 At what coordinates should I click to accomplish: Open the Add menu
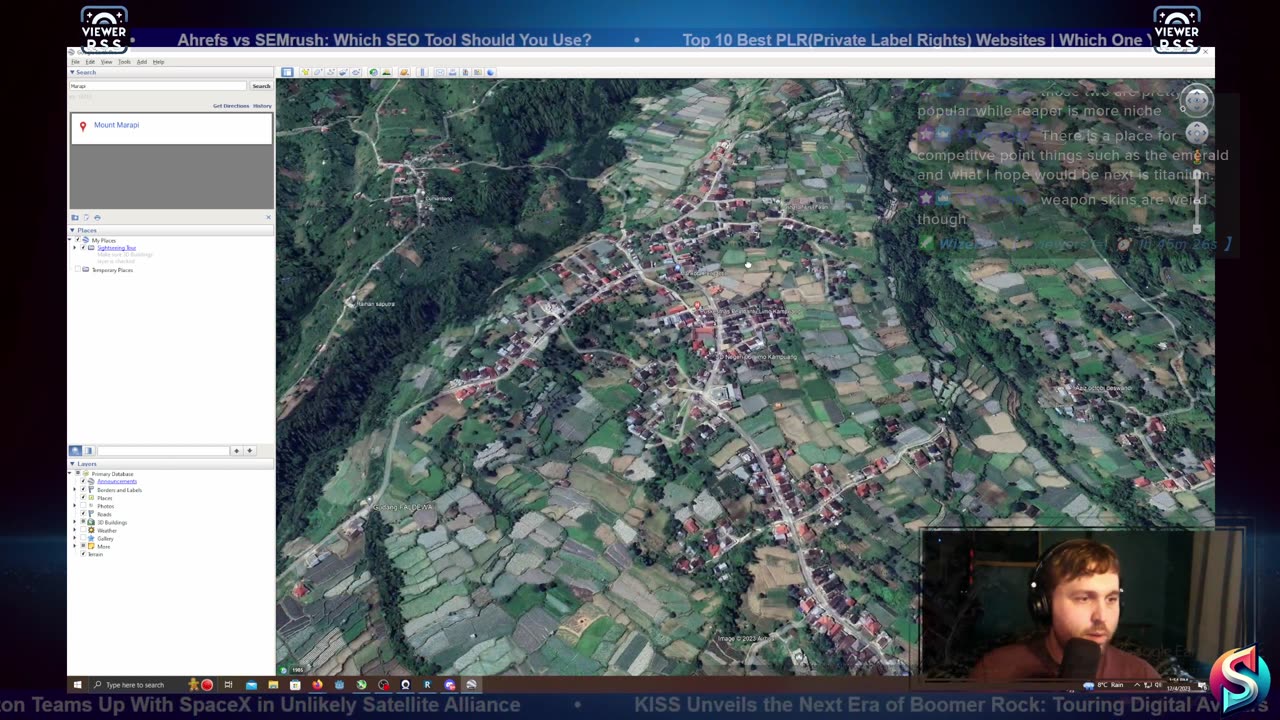pos(142,62)
